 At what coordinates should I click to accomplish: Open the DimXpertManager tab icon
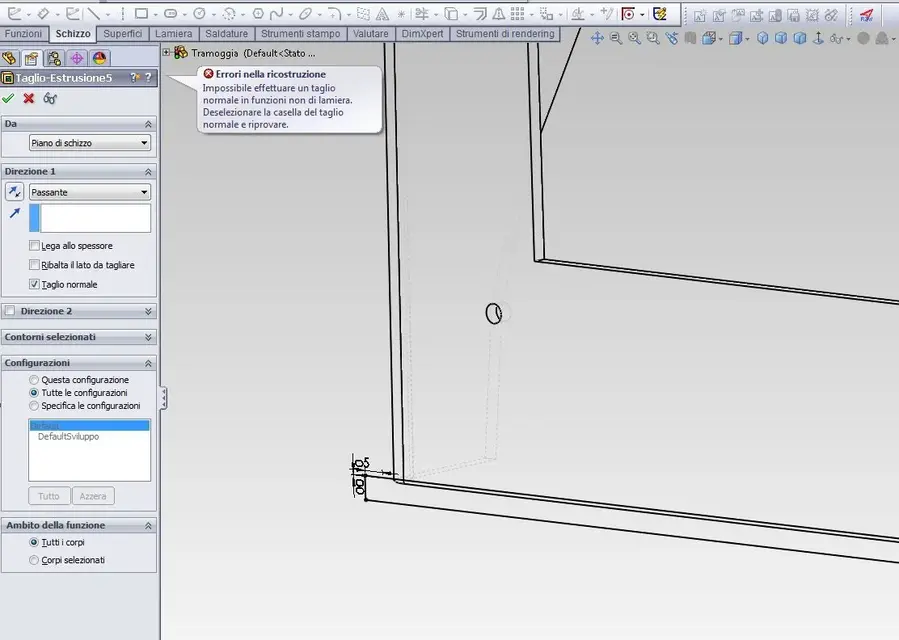(x=77, y=58)
